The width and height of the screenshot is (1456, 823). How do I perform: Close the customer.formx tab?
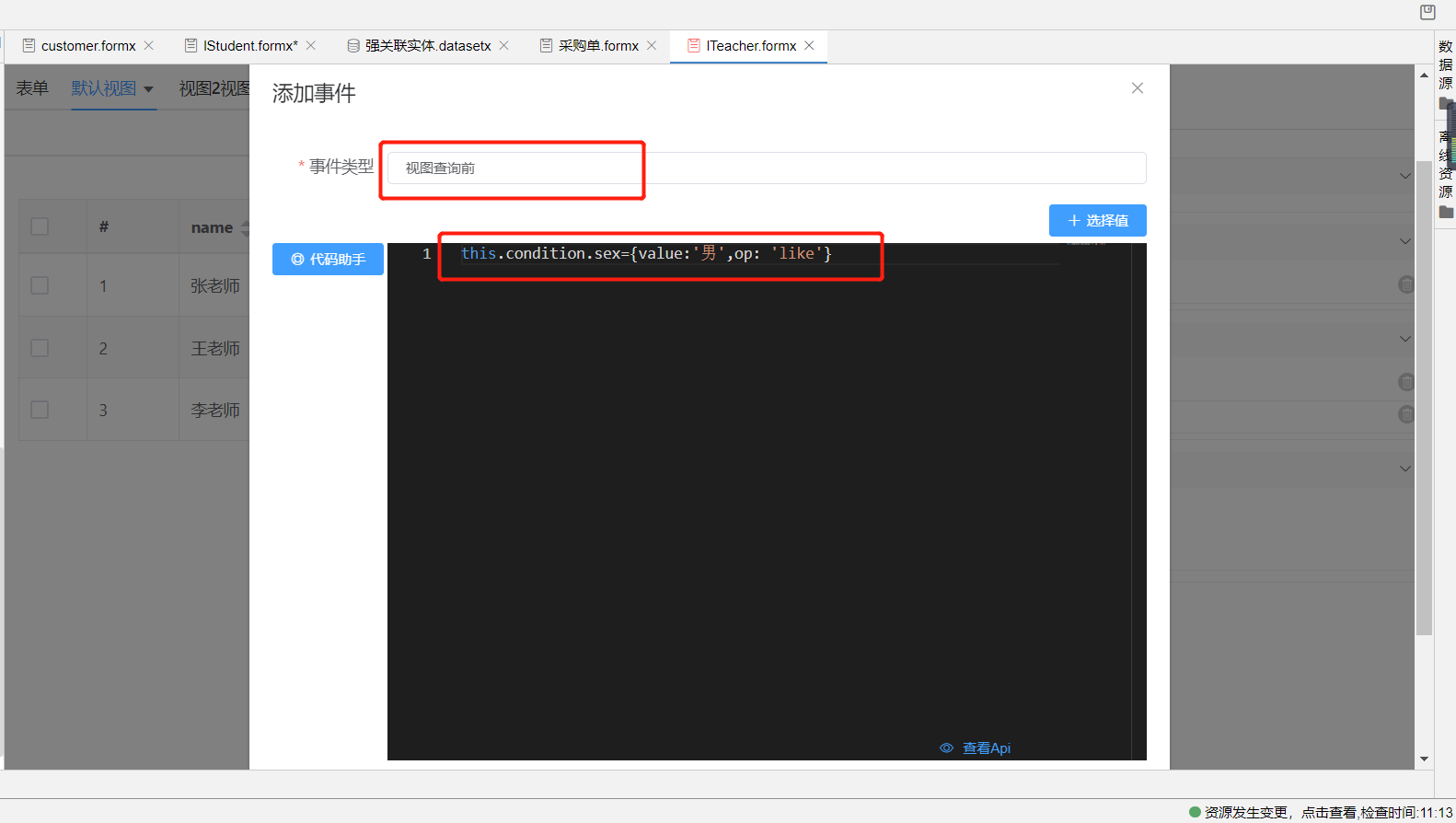click(x=149, y=46)
